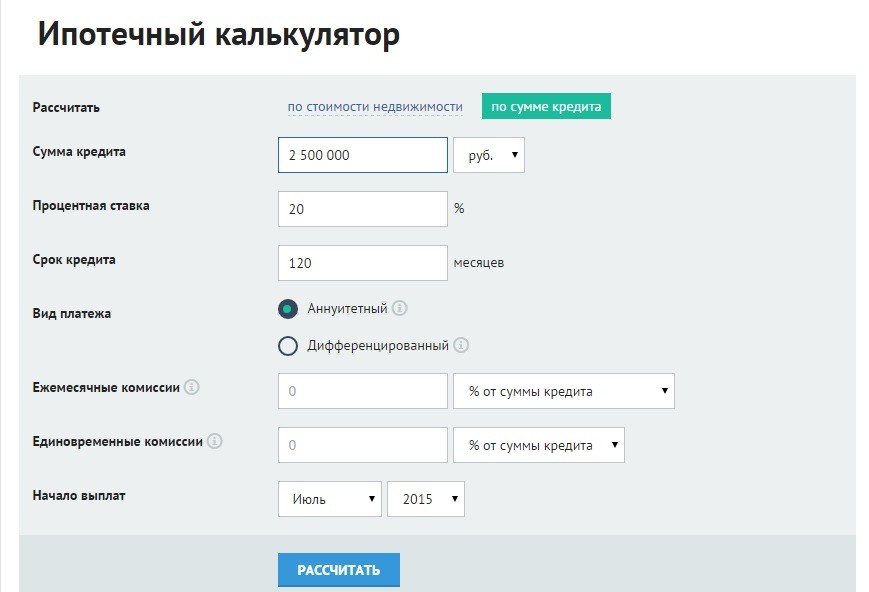Open the info tooltip next to Аннуитетный
Image resolution: width=869 pixels, height=592 pixels.
(x=400, y=309)
